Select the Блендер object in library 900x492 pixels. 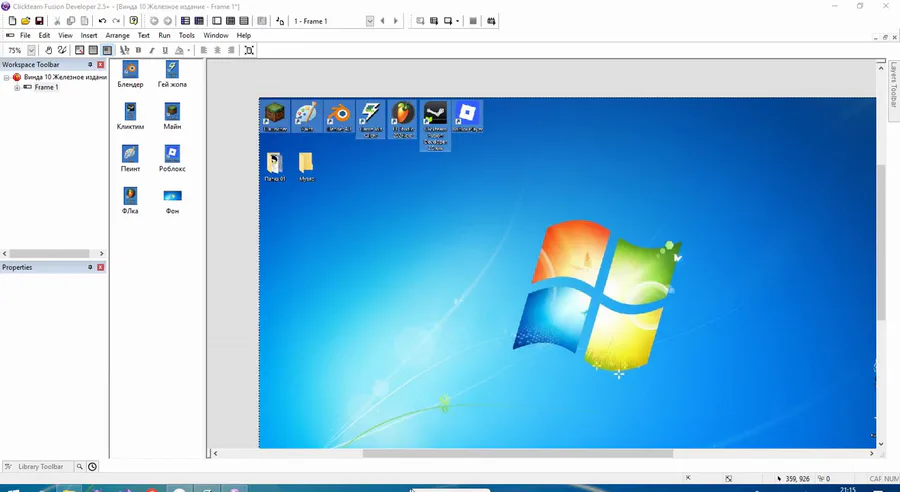point(130,75)
